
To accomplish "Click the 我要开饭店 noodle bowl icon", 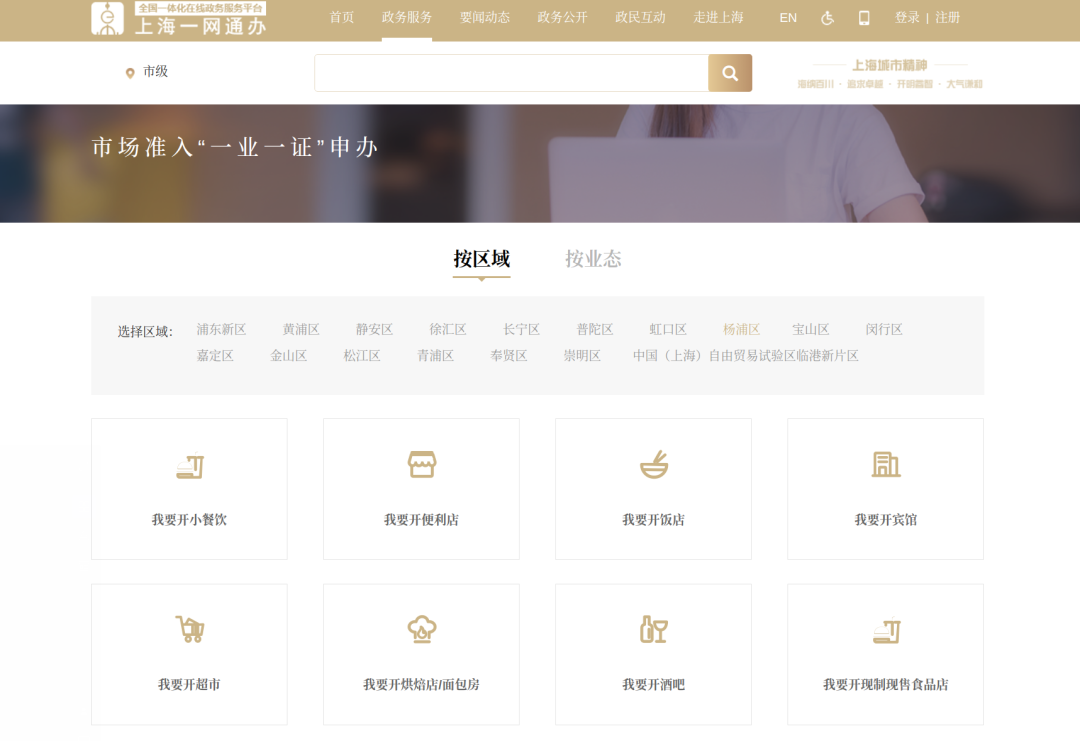I will pyautogui.click(x=653, y=465).
